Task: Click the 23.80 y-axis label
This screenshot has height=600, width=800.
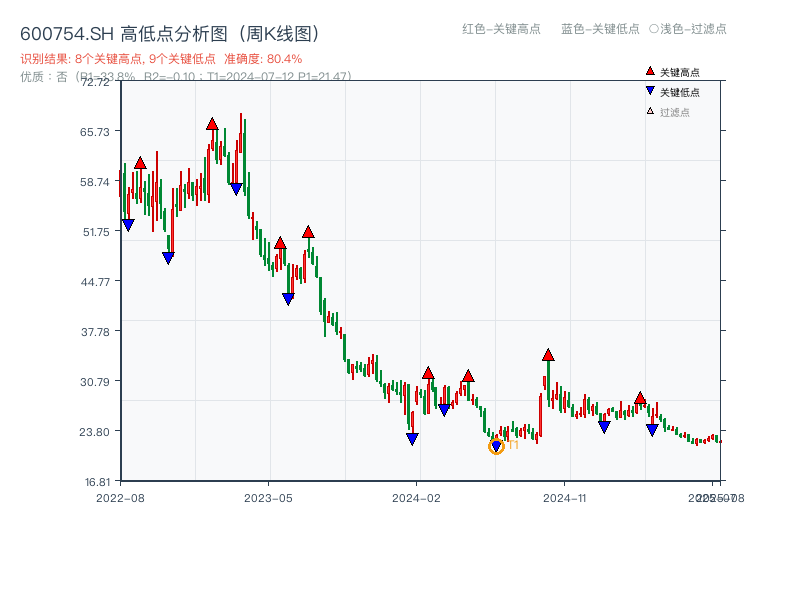Action: [95, 432]
